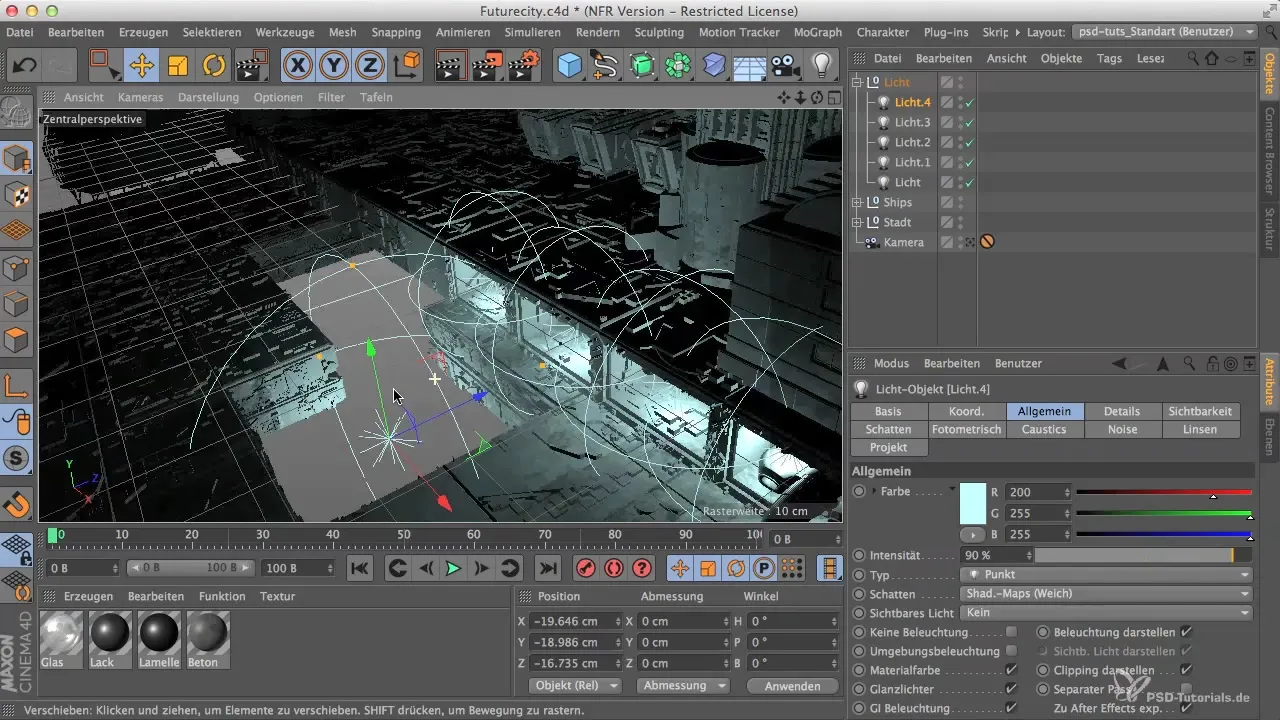Image resolution: width=1280 pixels, height=720 pixels.
Task: Open the spline pen tool
Action: pos(606,66)
